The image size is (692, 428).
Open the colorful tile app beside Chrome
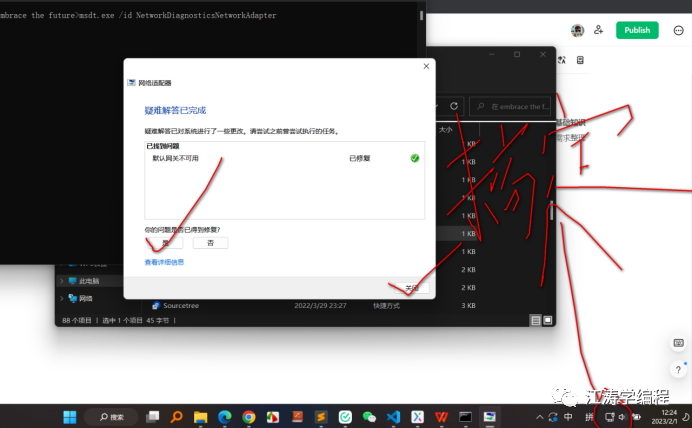pyautogui.click(x=273, y=417)
